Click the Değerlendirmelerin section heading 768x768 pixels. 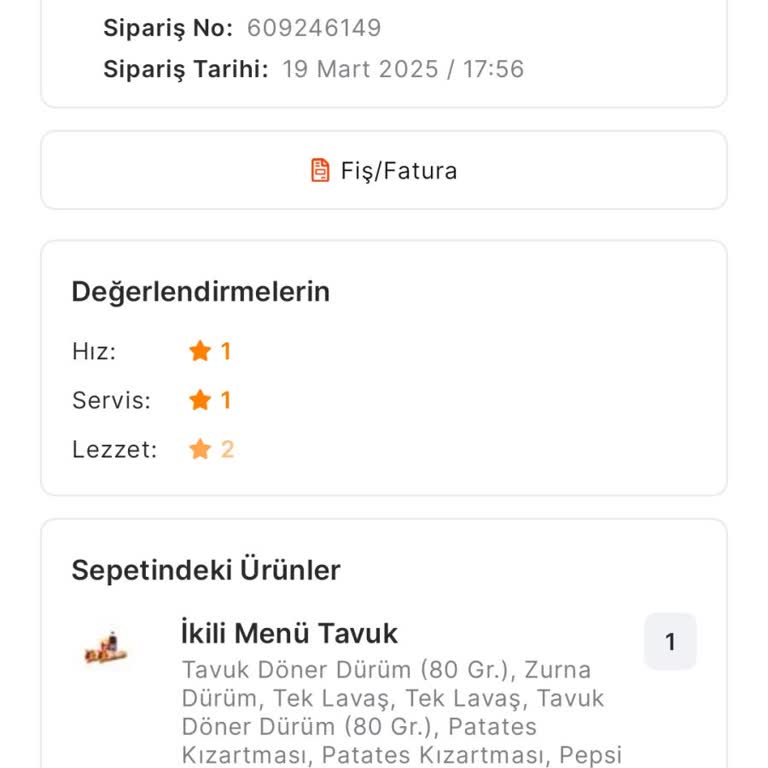[200, 292]
